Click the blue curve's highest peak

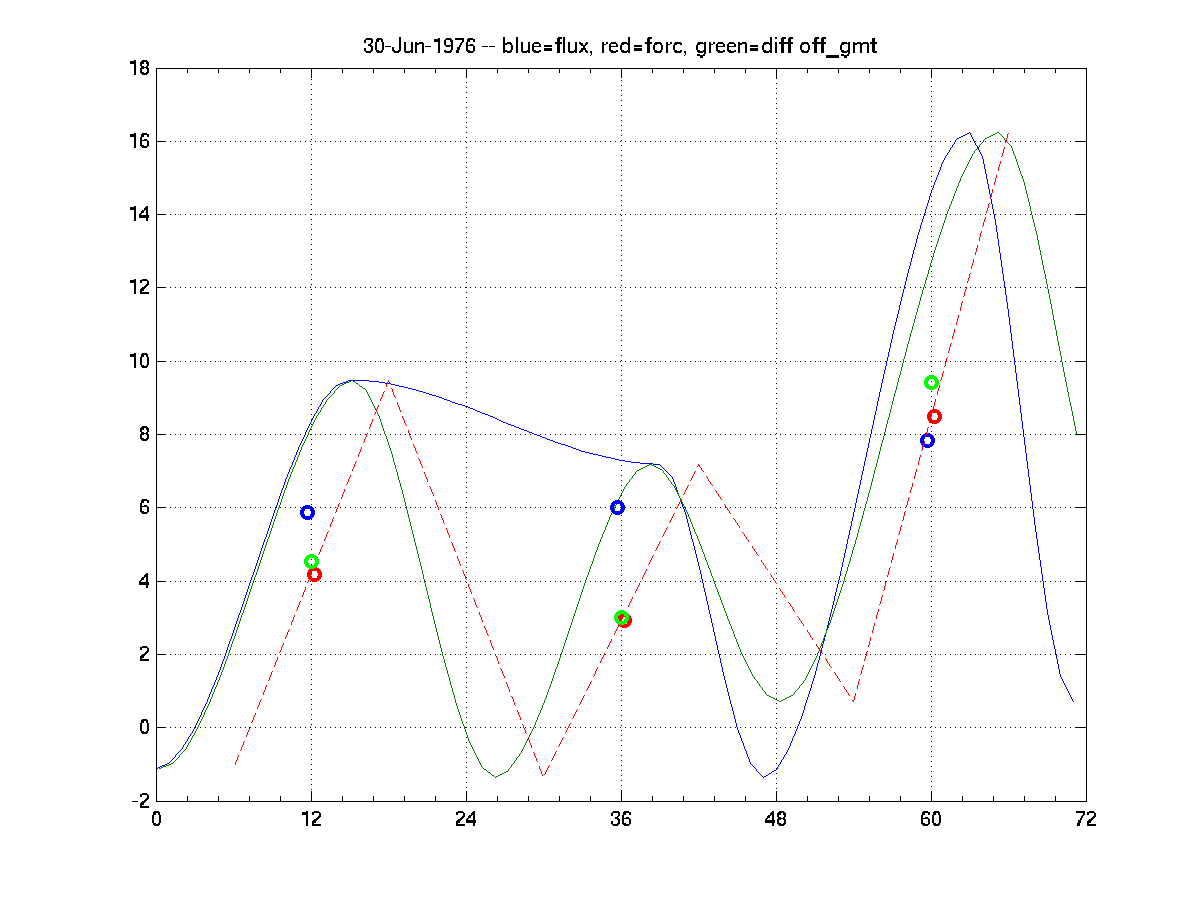[969, 133]
